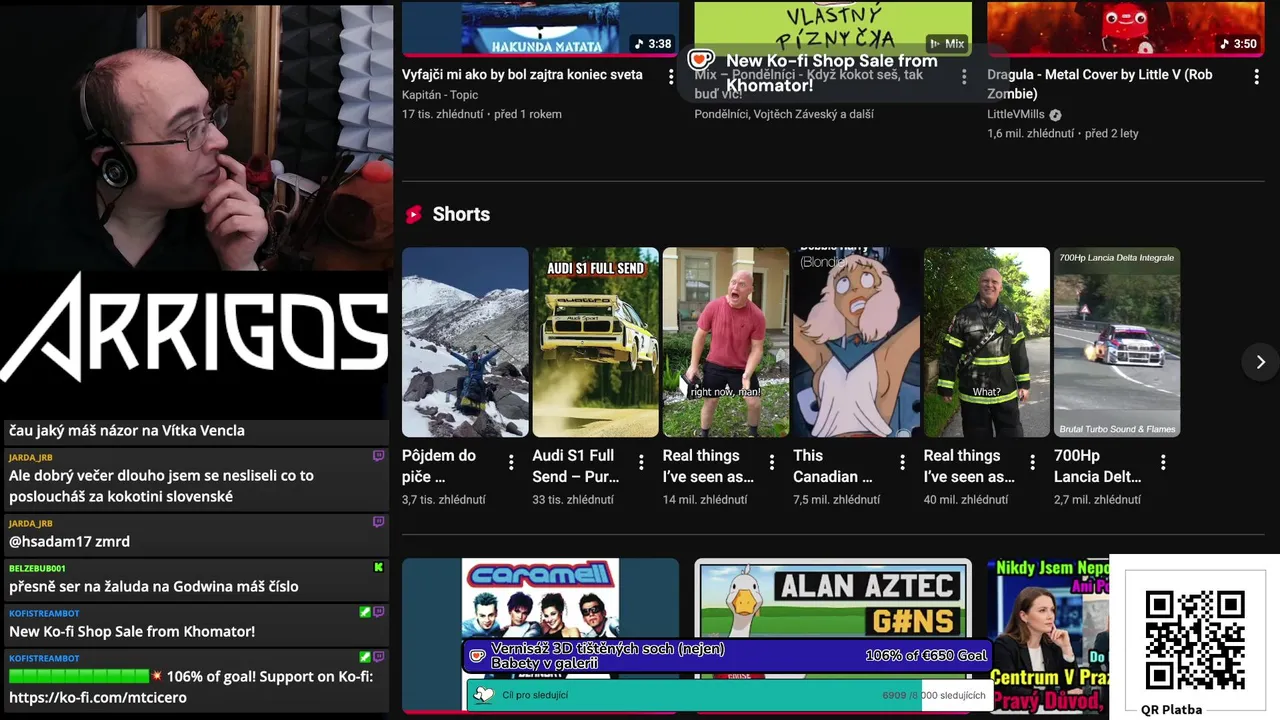
Task: Click Mix badge on Pondělníci thumbnail
Action: (947, 44)
